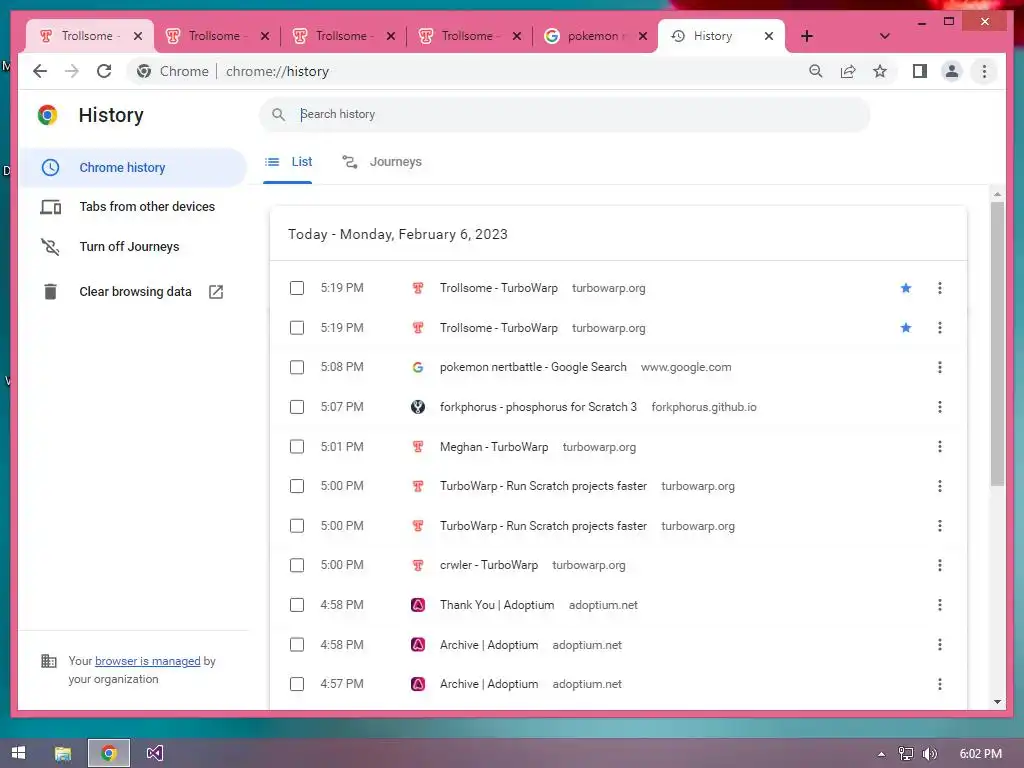Open the zoom magnifier icon in address bar
The width and height of the screenshot is (1024, 768).
(816, 71)
